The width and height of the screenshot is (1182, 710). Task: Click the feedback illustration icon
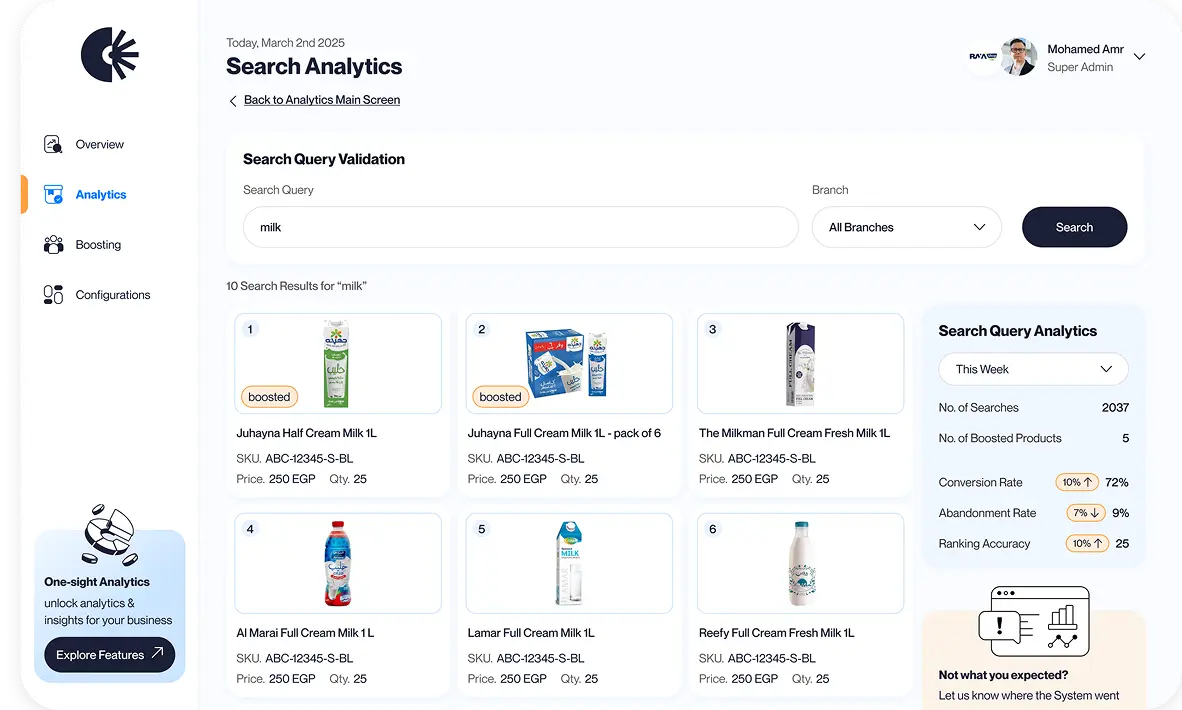tap(1032, 622)
